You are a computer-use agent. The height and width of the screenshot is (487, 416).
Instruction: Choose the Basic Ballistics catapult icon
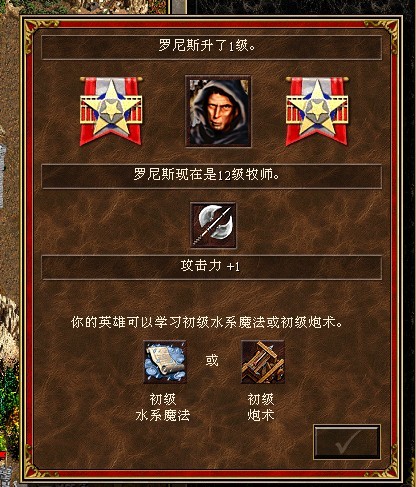[x=263, y=362]
